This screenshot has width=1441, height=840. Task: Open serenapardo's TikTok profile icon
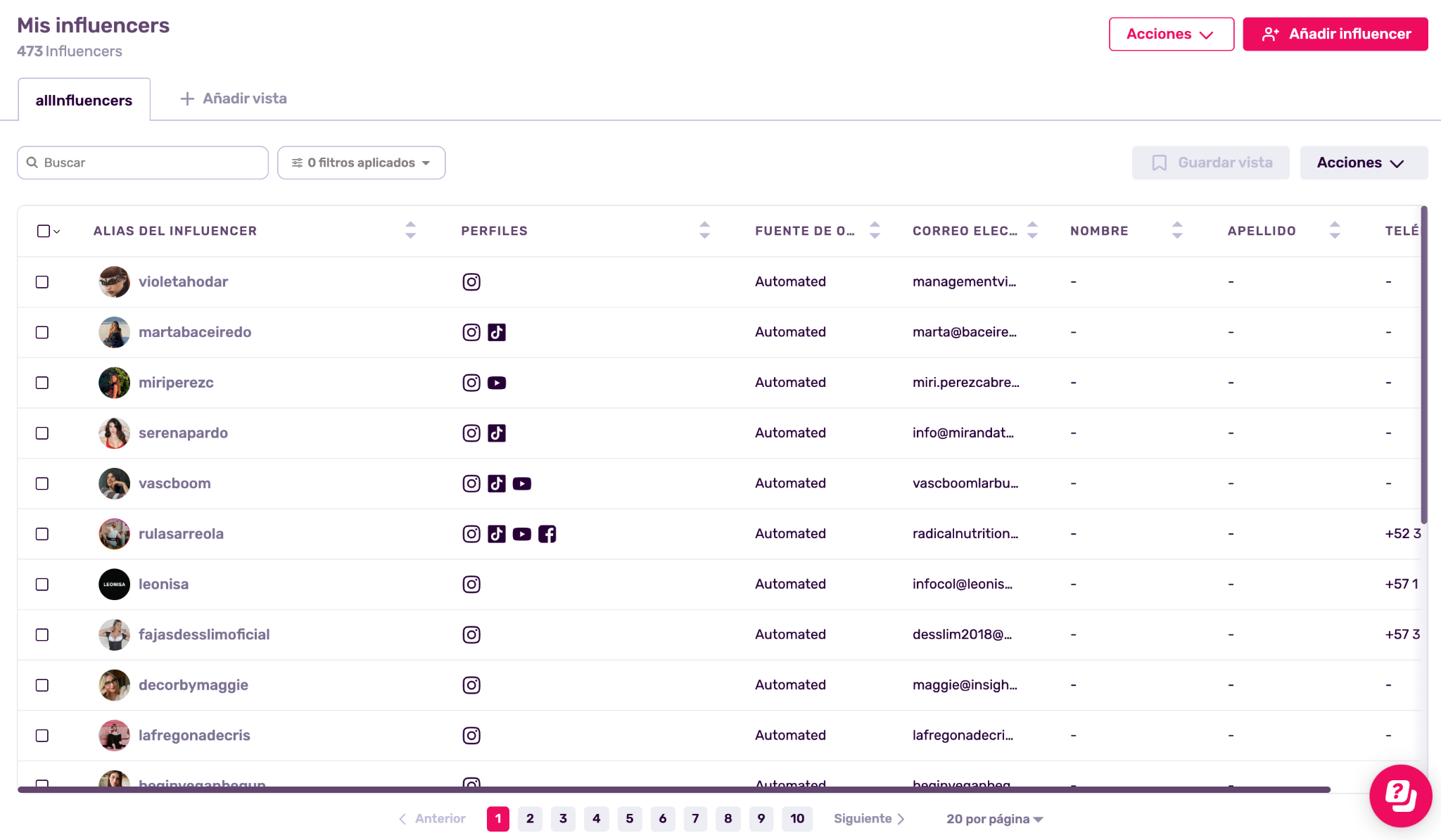pos(497,433)
